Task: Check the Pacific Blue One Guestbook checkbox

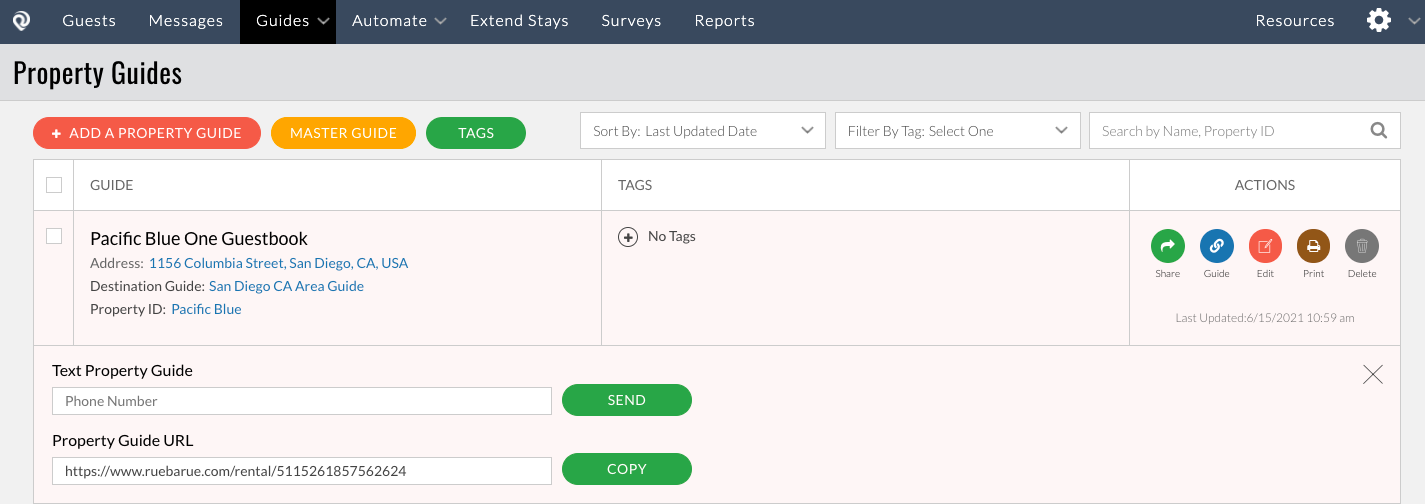Action: pos(54,236)
